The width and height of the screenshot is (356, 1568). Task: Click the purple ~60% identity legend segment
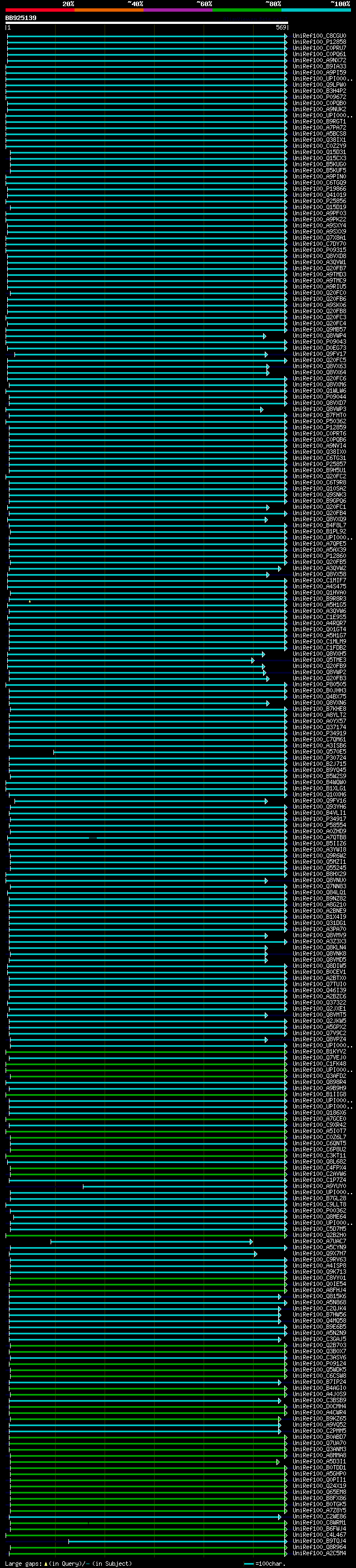[x=179, y=10]
